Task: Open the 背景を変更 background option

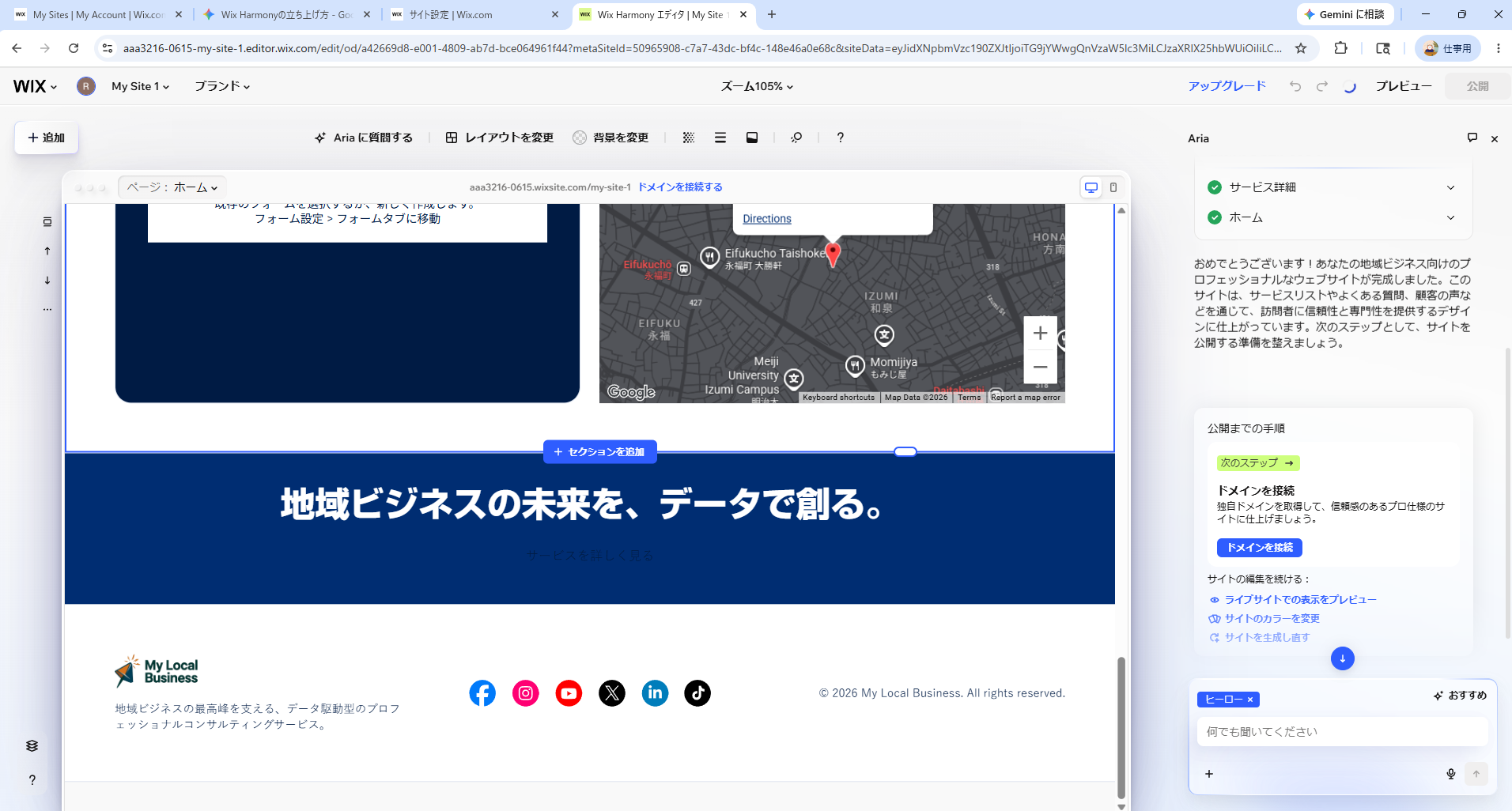Action: pyautogui.click(x=610, y=138)
